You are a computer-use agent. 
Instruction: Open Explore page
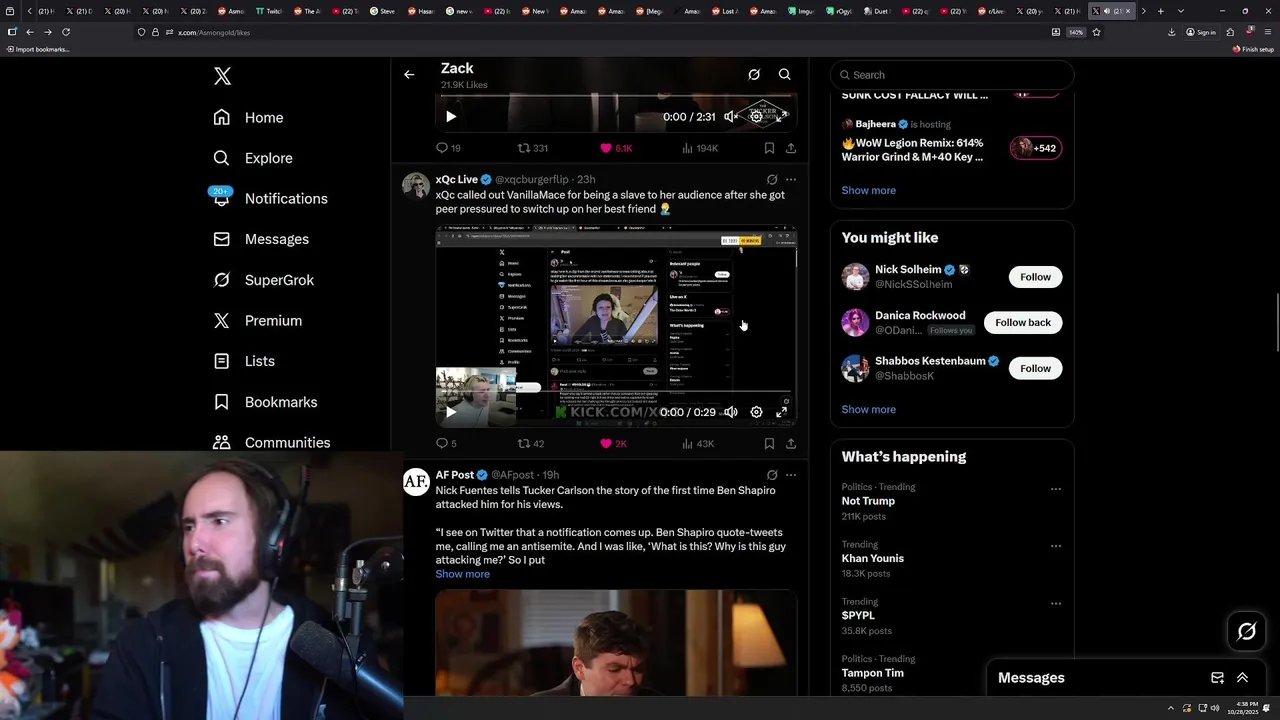click(x=253, y=158)
